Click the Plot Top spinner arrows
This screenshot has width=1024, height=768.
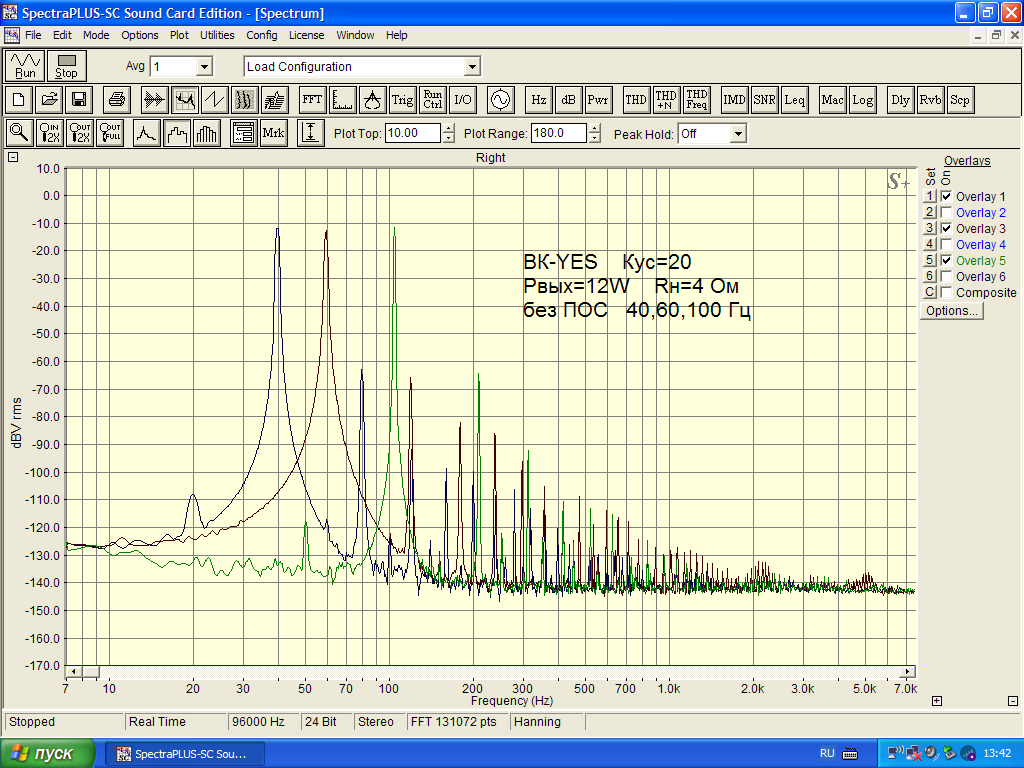[x=449, y=133]
